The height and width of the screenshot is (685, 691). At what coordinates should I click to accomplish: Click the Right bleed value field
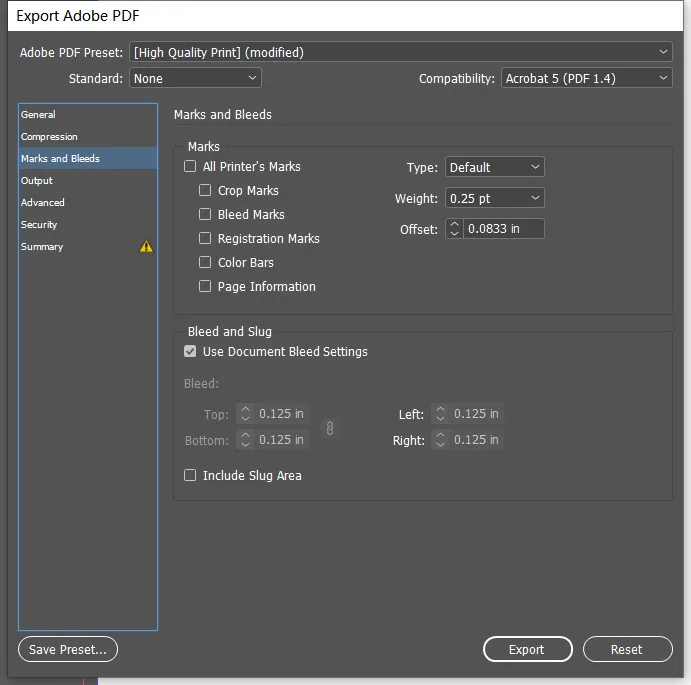[x=476, y=440]
